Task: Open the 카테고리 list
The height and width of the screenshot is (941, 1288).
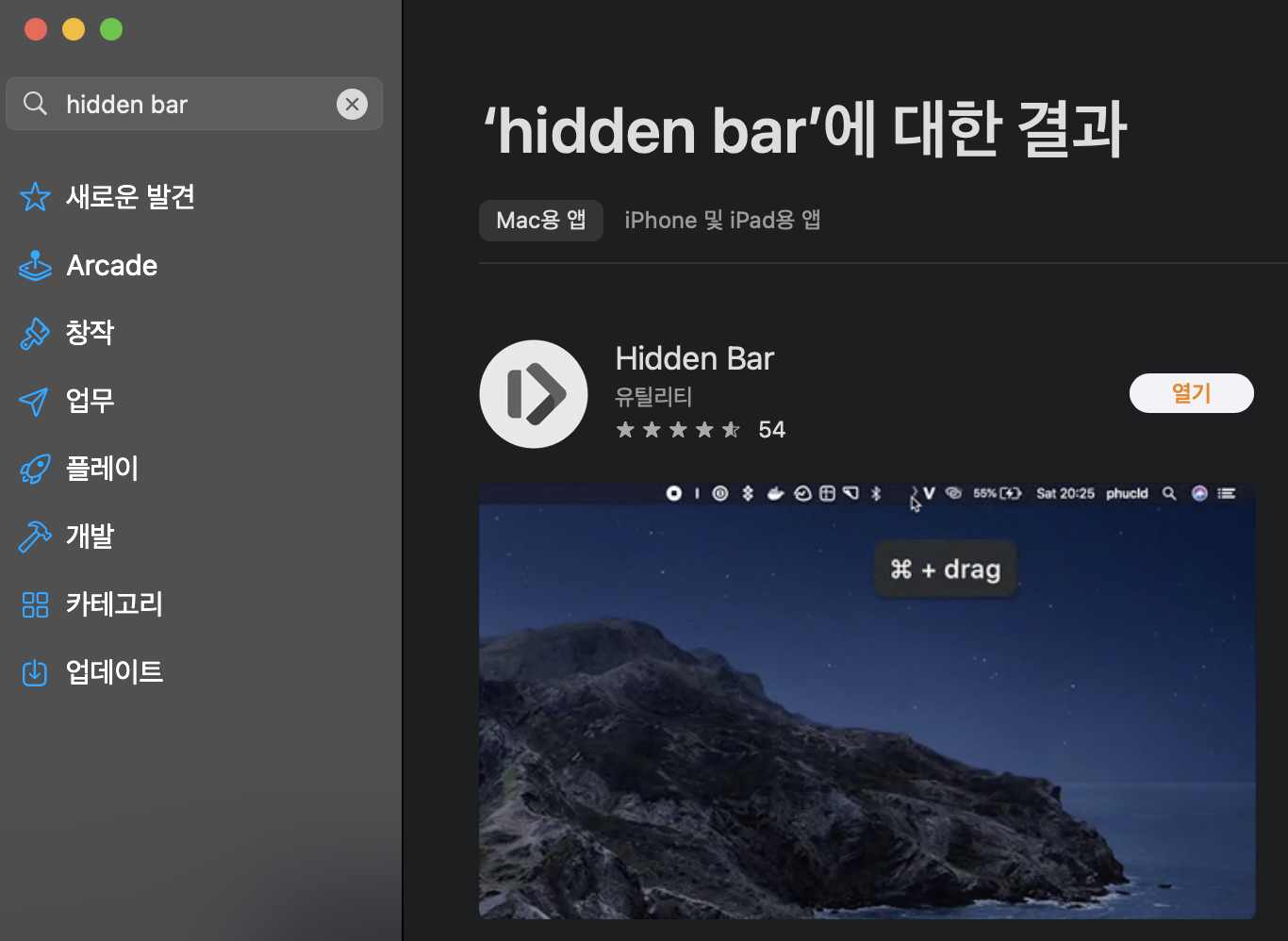Action: pos(114,603)
